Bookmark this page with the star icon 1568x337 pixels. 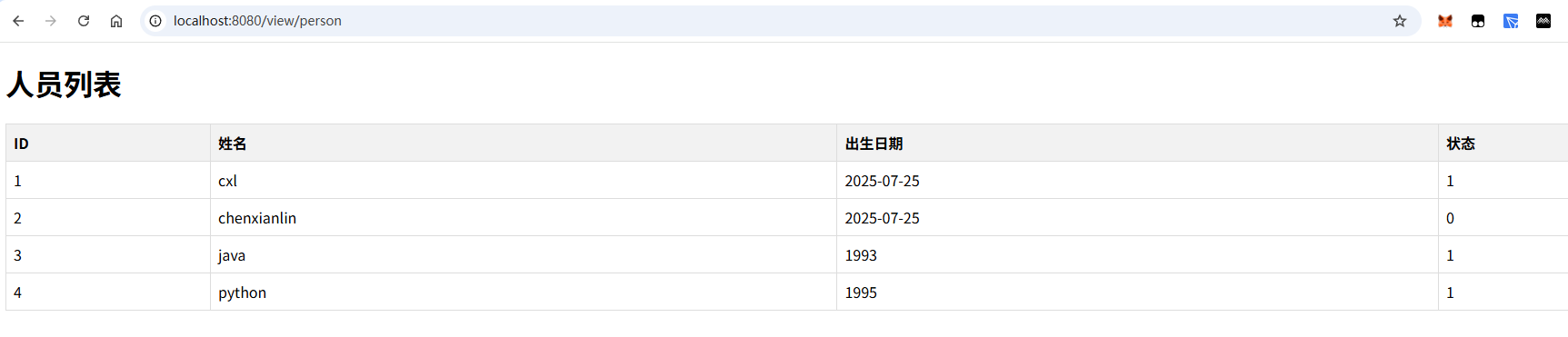point(1400,21)
